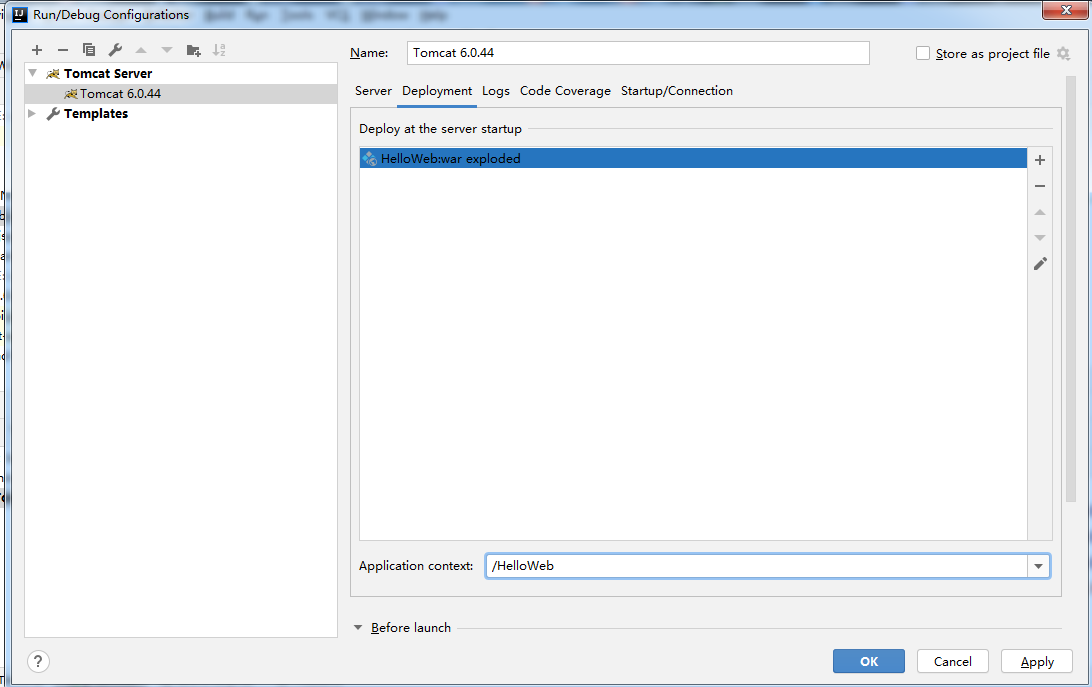The width and height of the screenshot is (1092, 687).
Task: Sort configurations alphabetically
Action: (x=219, y=50)
